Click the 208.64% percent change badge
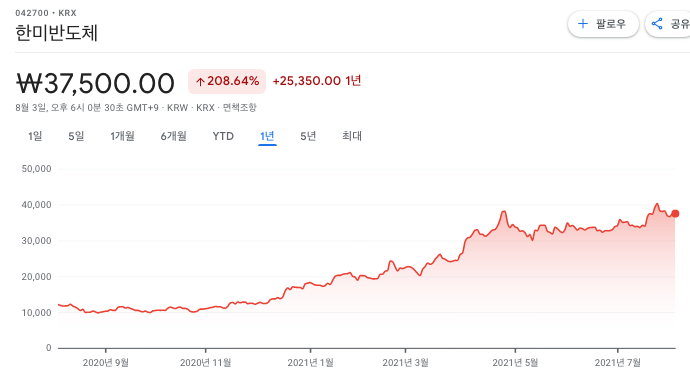 pyautogui.click(x=227, y=81)
